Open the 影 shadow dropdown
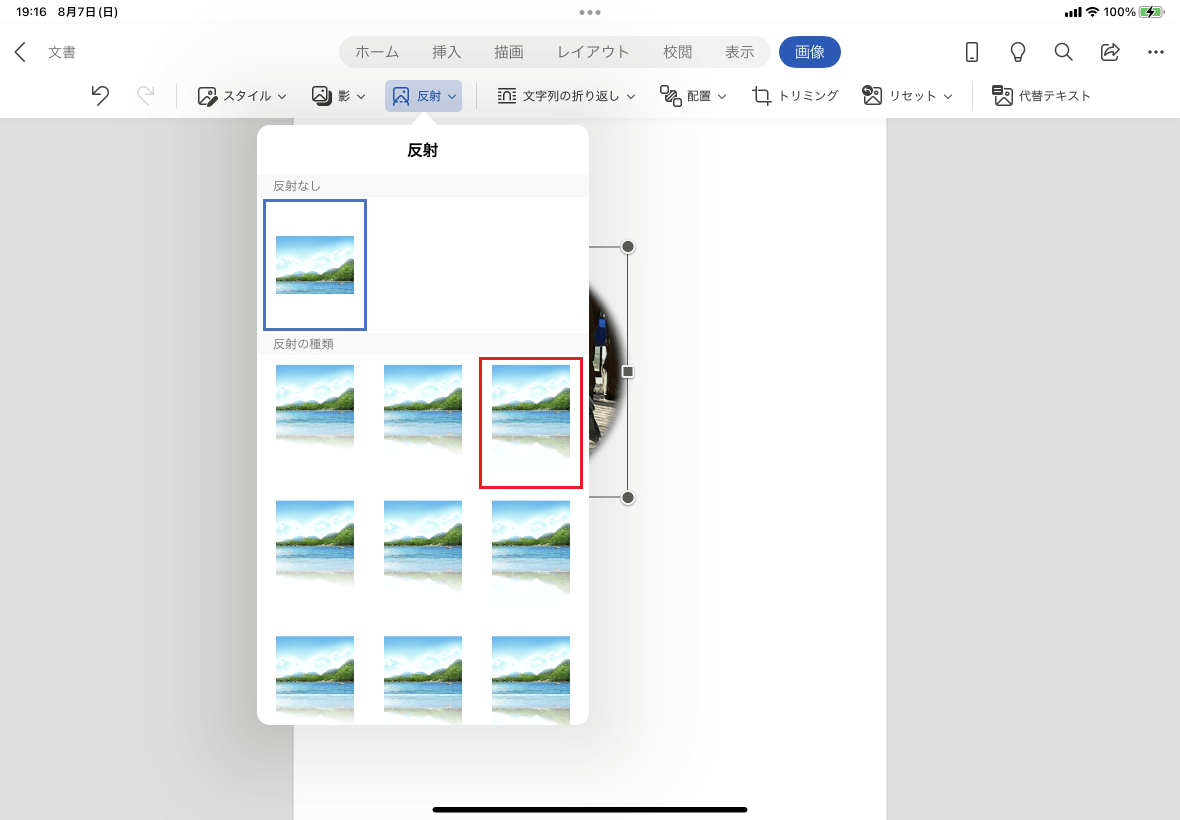Image resolution: width=1180 pixels, height=820 pixels. pos(339,96)
